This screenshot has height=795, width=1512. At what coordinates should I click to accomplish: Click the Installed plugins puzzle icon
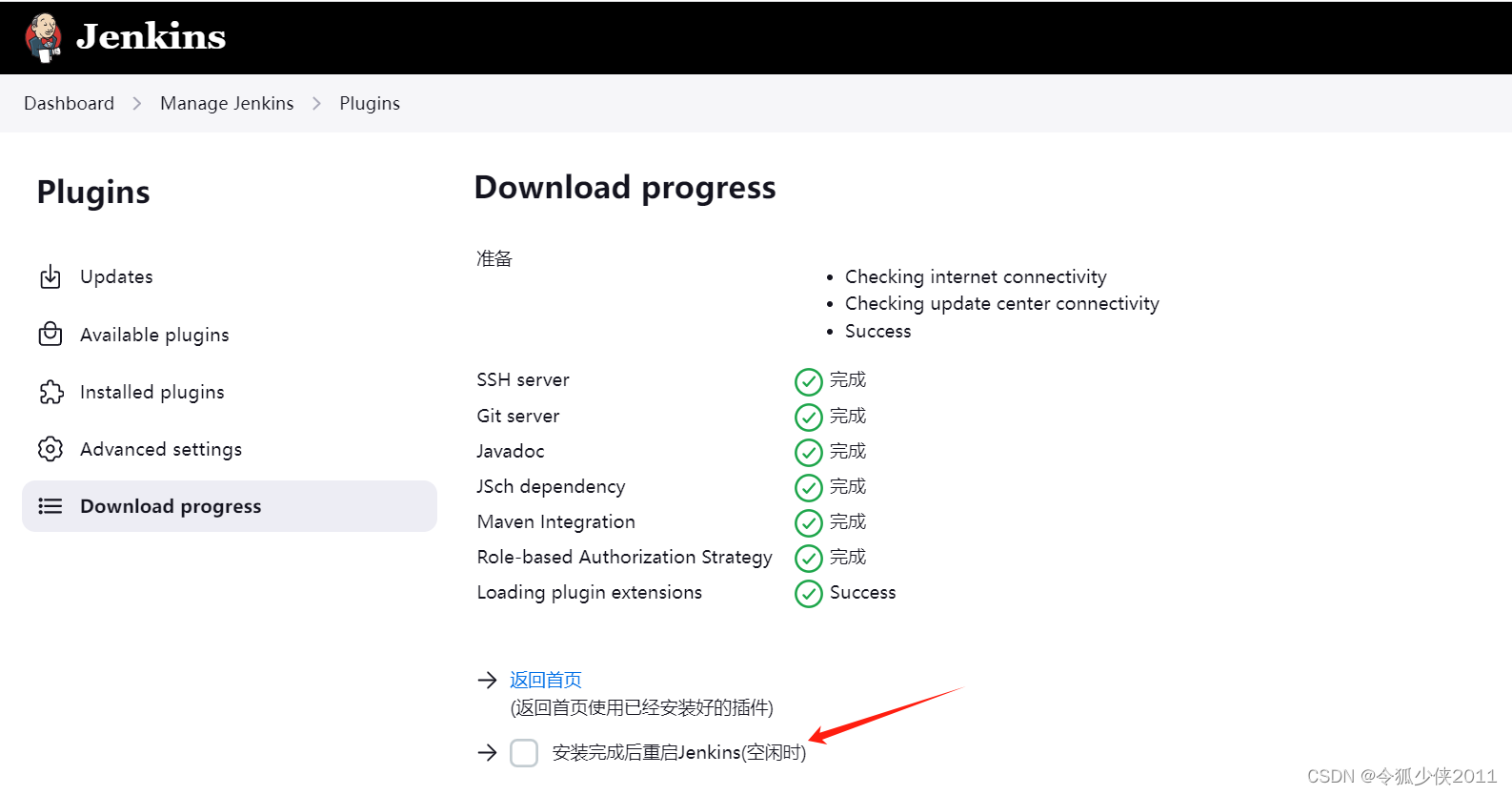[x=50, y=392]
